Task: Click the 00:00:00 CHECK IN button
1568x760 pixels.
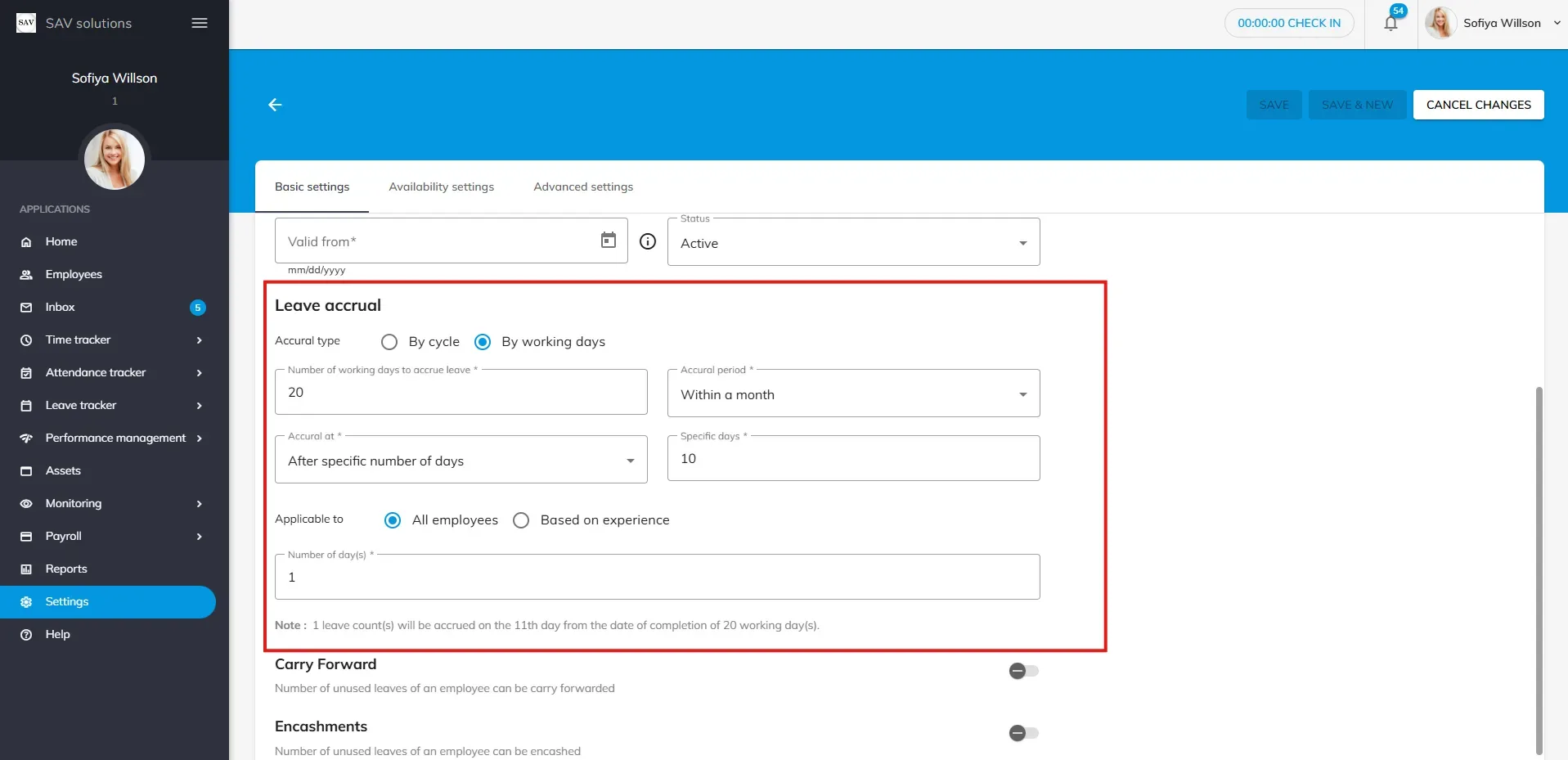Action: 1289,23
